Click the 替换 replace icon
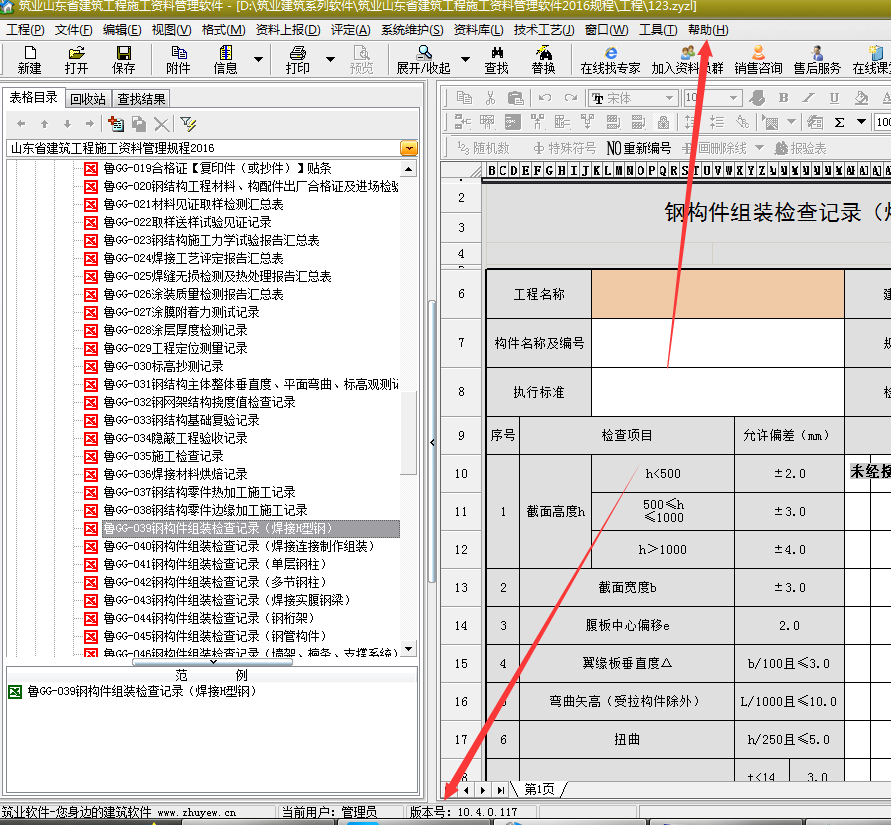 pos(543,59)
